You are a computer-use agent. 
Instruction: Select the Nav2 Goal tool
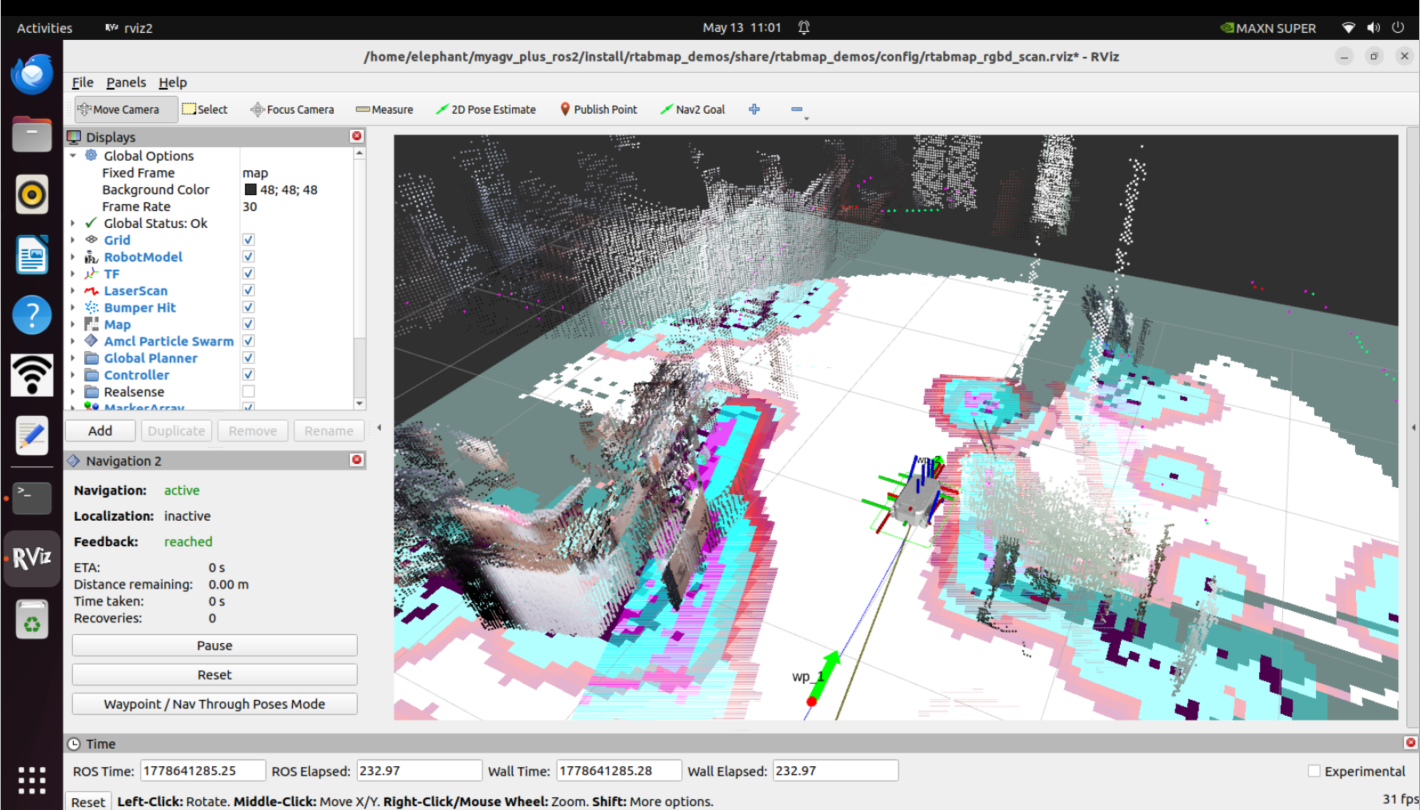(692, 109)
